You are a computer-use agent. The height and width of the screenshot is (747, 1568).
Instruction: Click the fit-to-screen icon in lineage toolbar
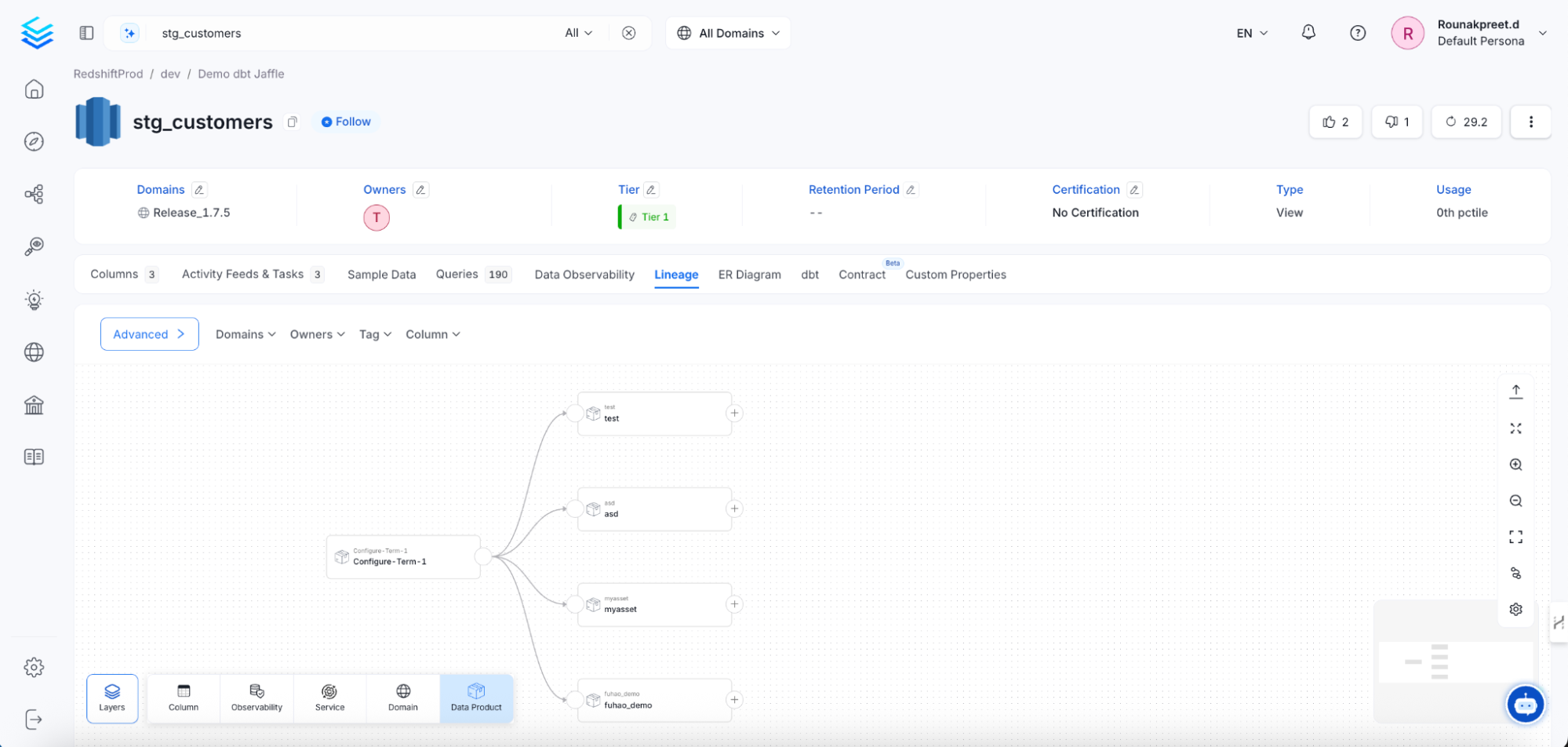1515,537
